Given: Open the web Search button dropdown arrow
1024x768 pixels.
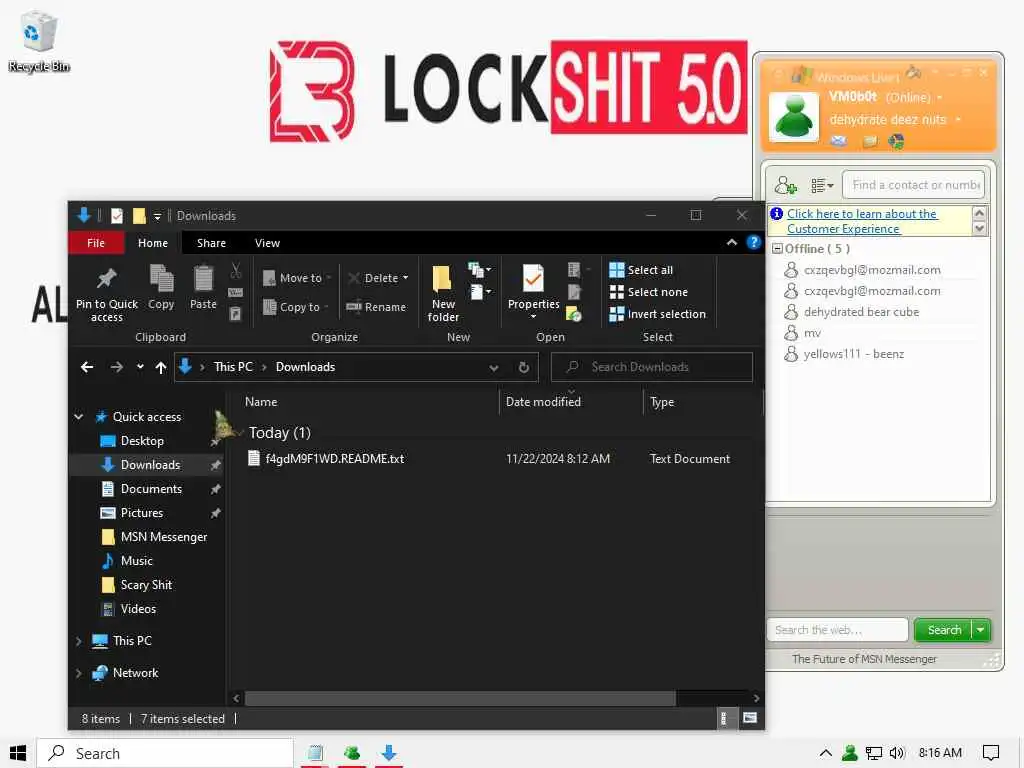Looking at the screenshot, I should [981, 630].
